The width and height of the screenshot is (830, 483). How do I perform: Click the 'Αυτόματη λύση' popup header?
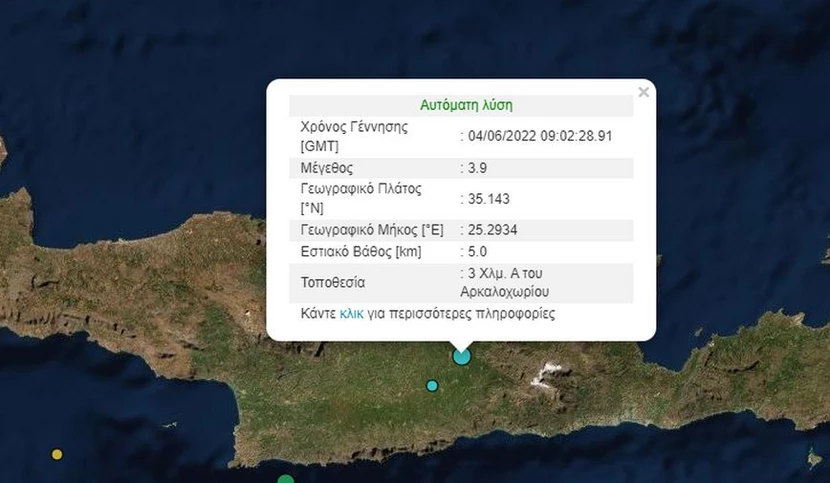coord(465,105)
